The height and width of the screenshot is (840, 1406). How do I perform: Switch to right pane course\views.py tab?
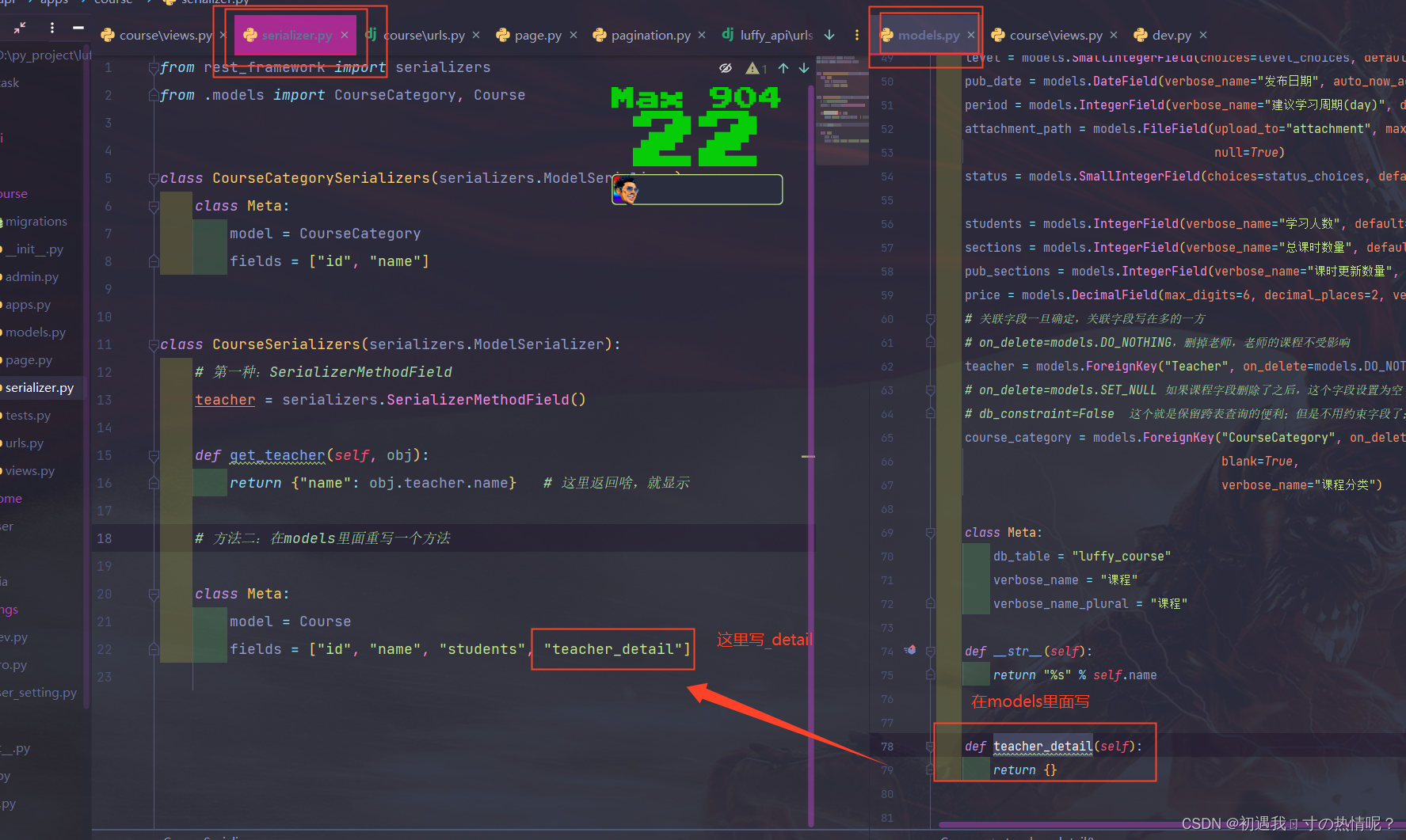pos(1046,35)
